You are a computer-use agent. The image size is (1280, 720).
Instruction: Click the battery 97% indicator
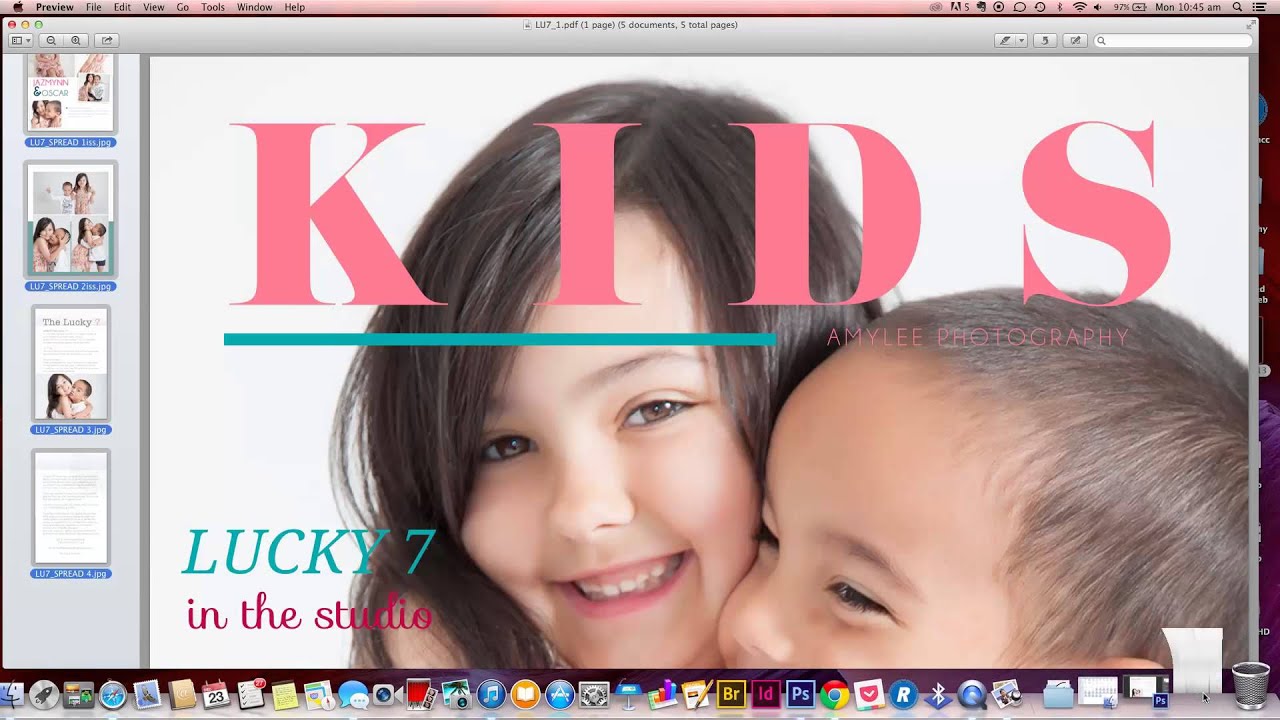coord(1130,7)
